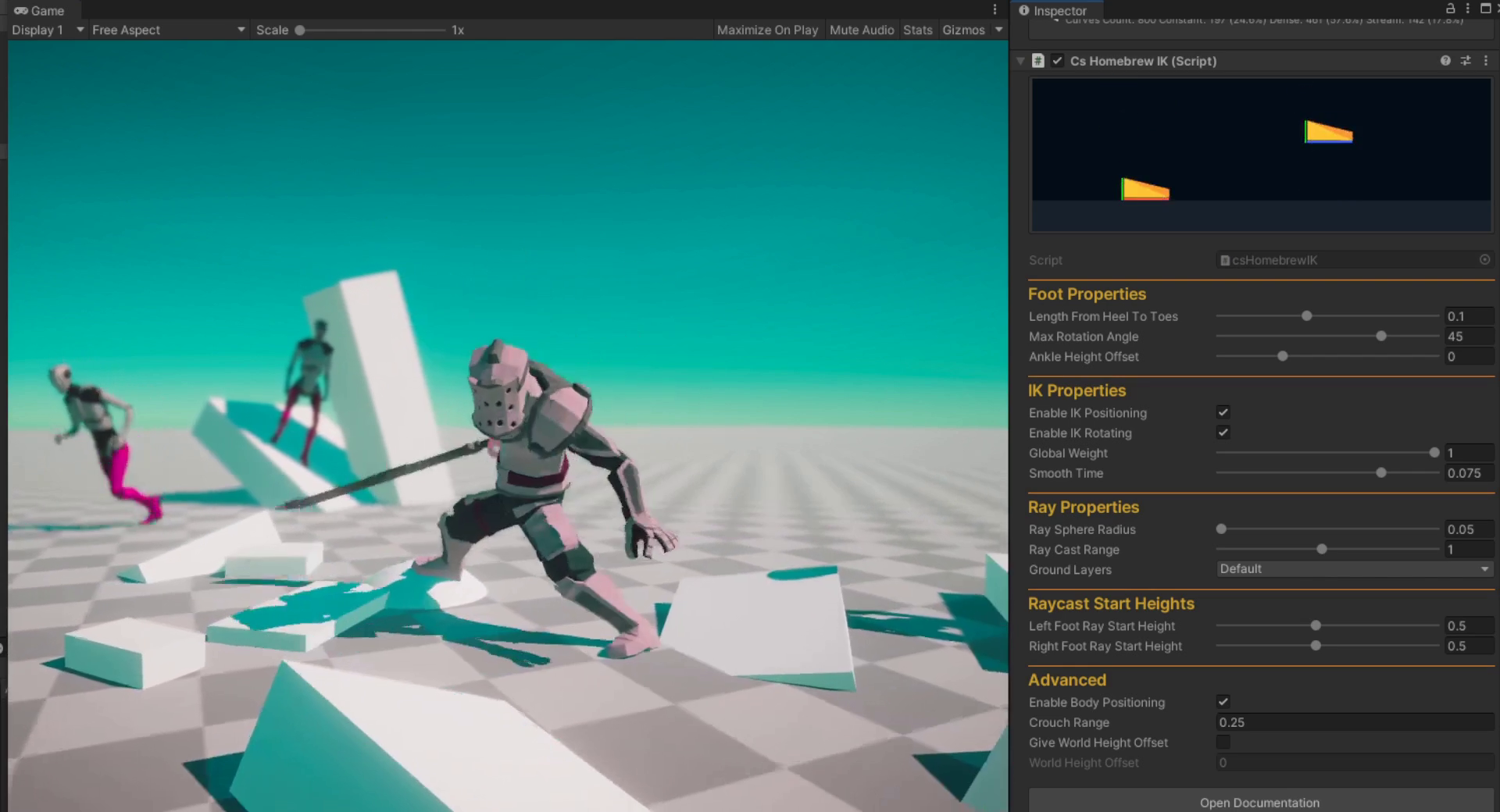This screenshot has width=1500, height=812.
Task: Click the Open Documentation button
Action: pos(1260,802)
